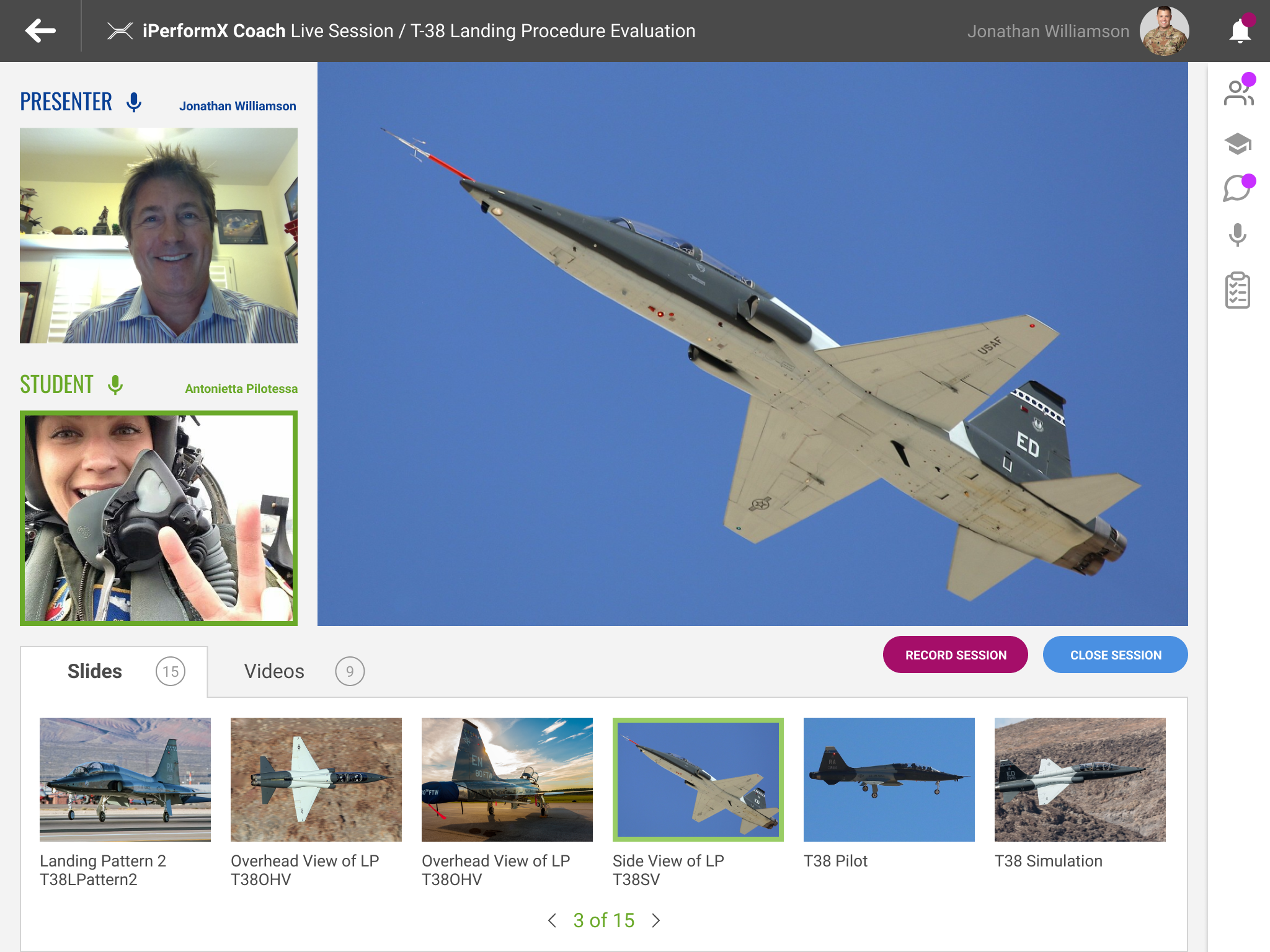Go to the next slides page

[656, 920]
